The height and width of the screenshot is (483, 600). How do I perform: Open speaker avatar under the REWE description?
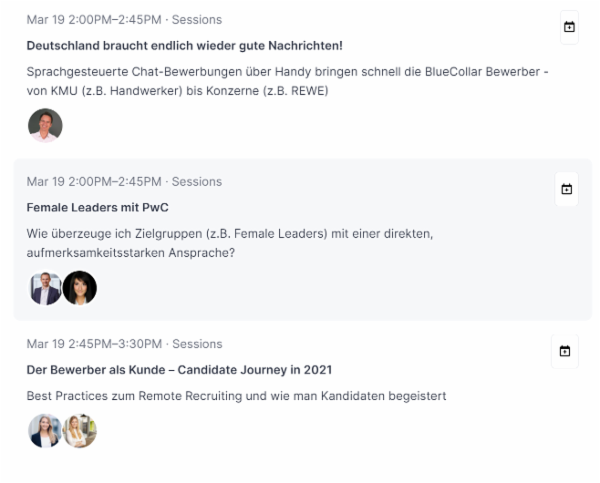(x=45, y=126)
